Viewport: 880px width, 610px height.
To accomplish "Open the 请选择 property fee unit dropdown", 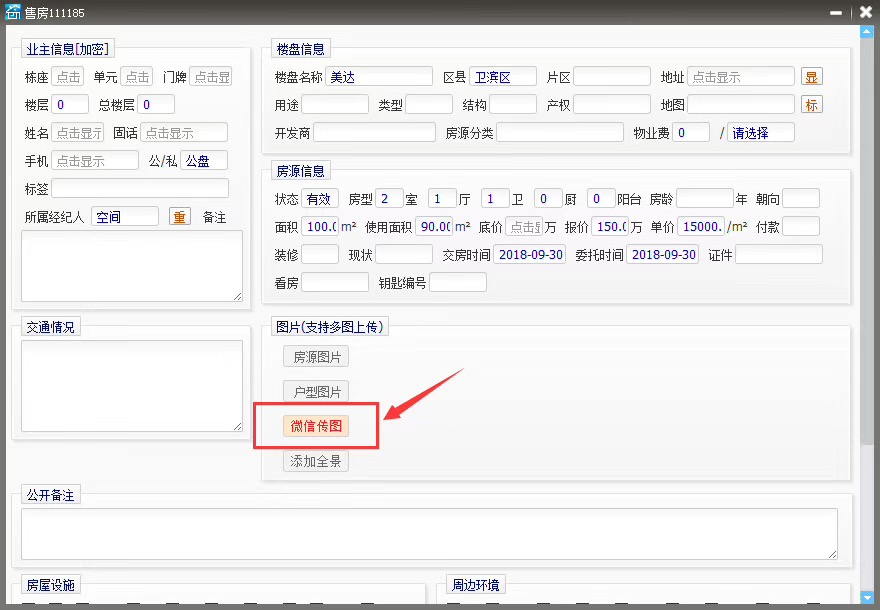I will 761,133.
